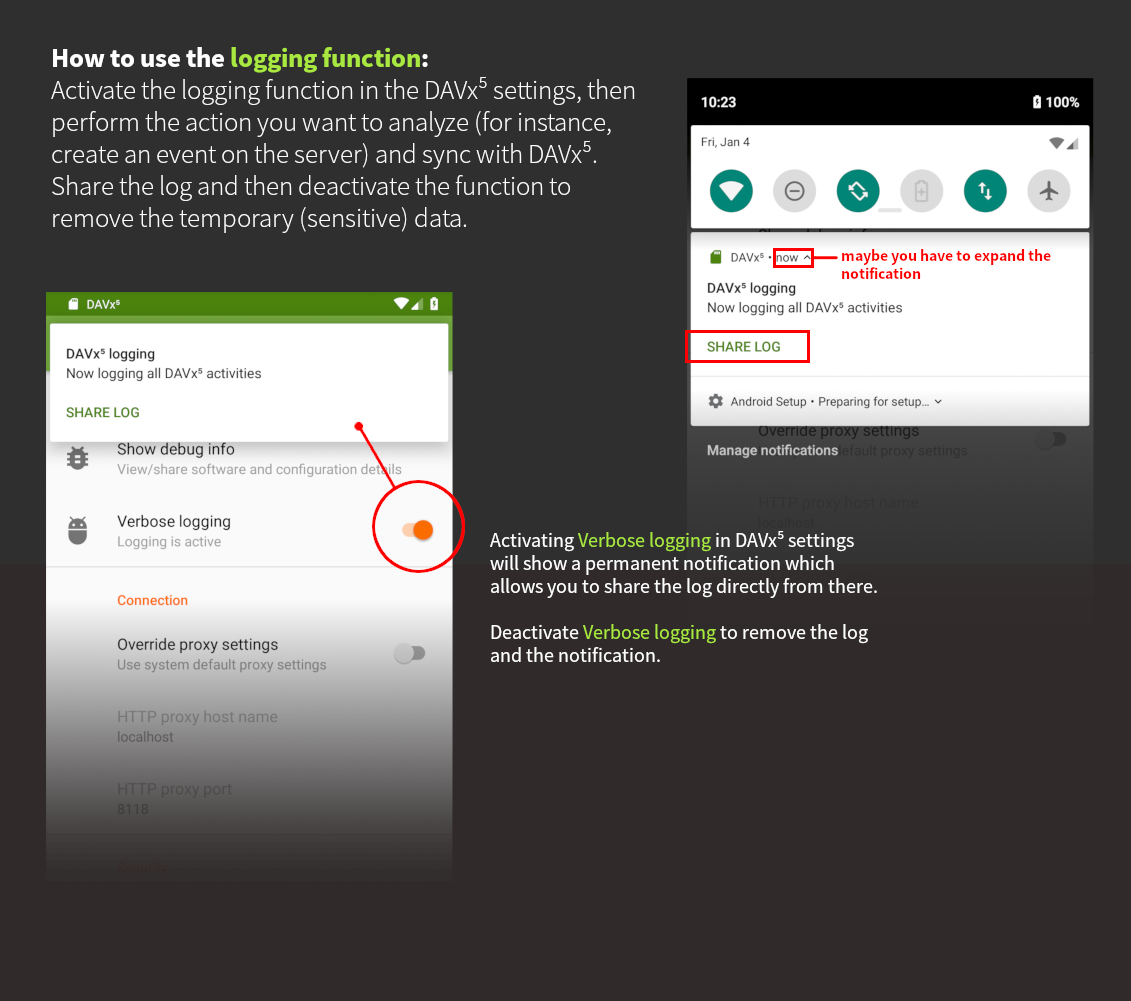
Task: Toggle the mobile data tile
Action: coord(985,191)
